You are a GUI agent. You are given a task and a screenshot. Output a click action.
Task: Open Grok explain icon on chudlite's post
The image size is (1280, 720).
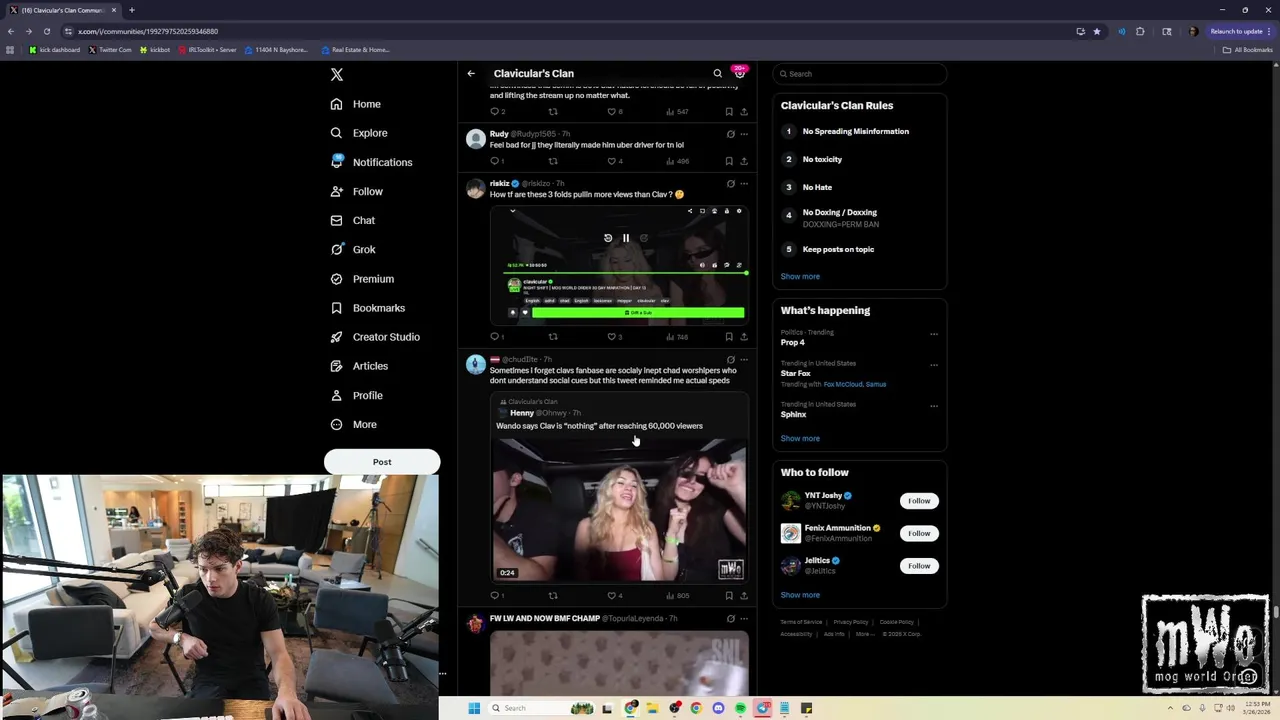click(x=730, y=360)
